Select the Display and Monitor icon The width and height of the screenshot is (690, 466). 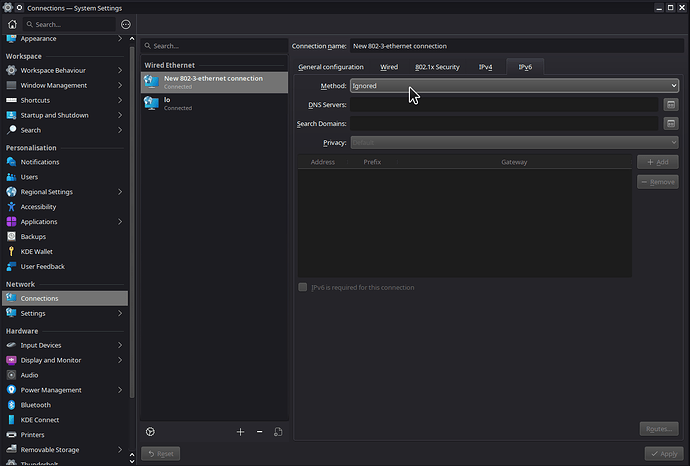[x=11, y=360]
